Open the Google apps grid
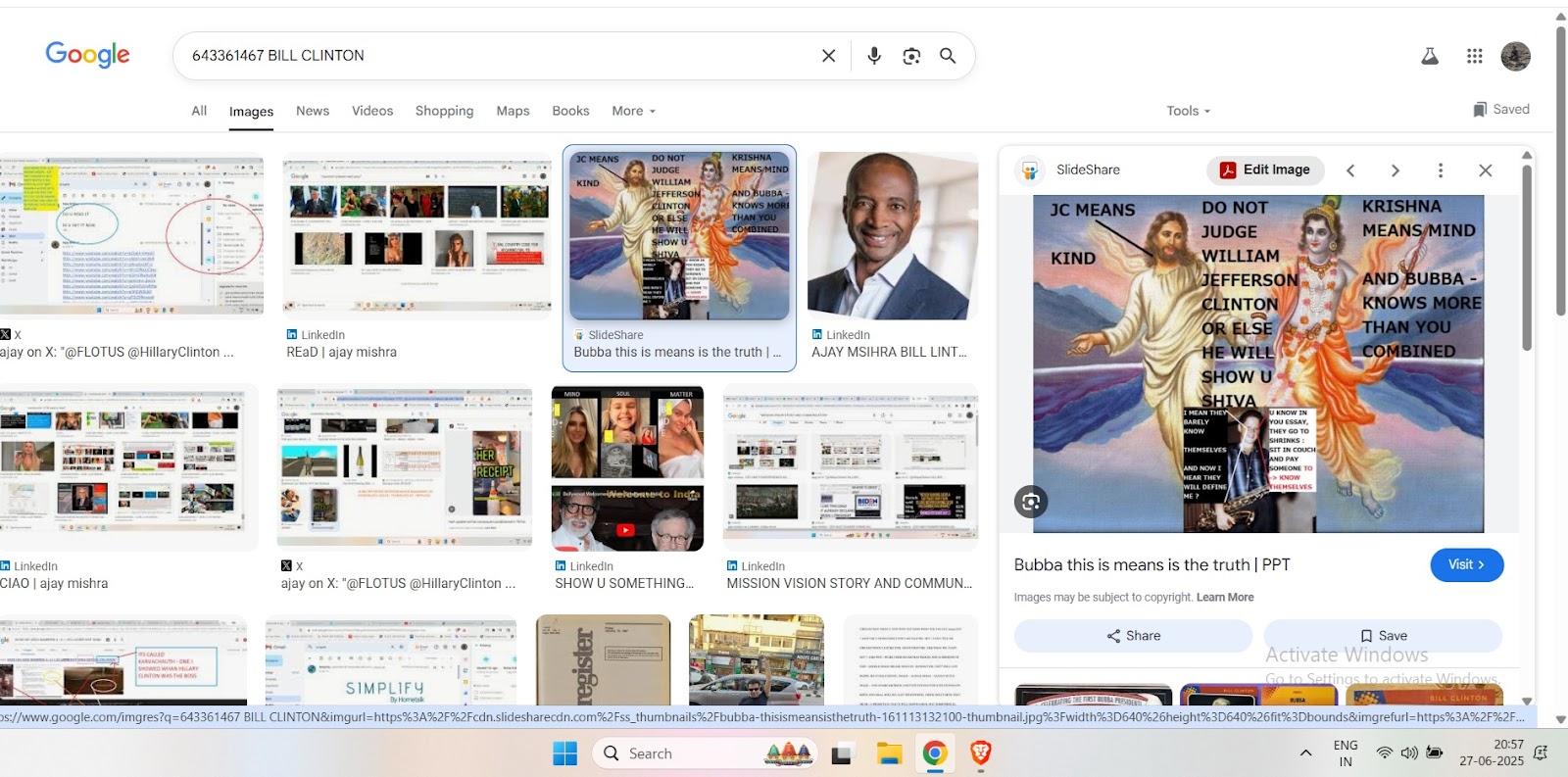1568x777 pixels. [x=1474, y=56]
